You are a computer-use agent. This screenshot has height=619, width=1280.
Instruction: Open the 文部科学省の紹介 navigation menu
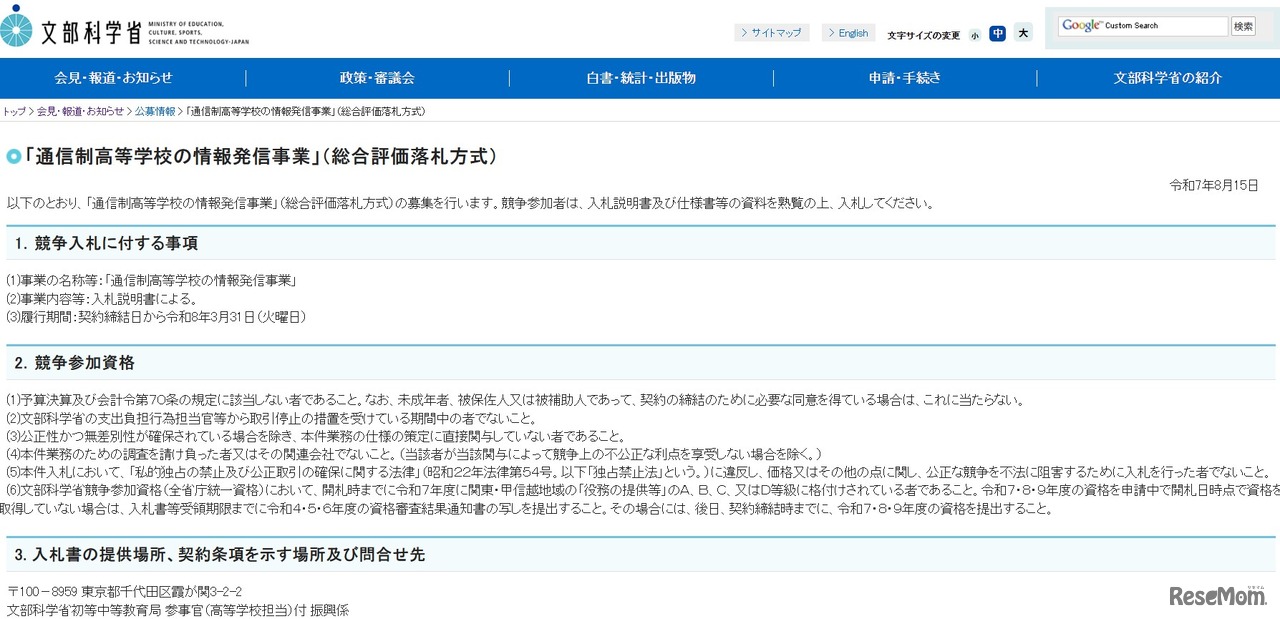[1166, 77]
